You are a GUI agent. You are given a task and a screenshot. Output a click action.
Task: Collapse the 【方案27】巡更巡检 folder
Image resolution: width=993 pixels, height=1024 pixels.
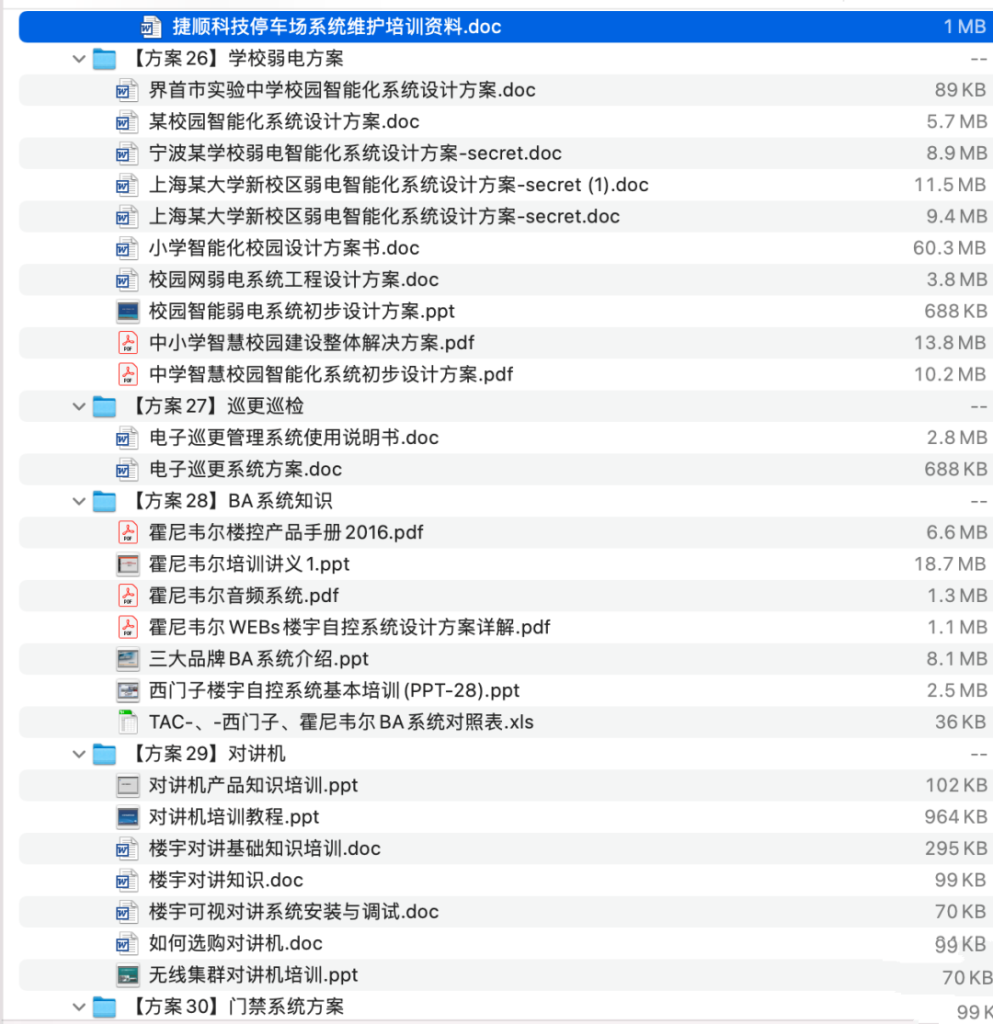click(78, 406)
